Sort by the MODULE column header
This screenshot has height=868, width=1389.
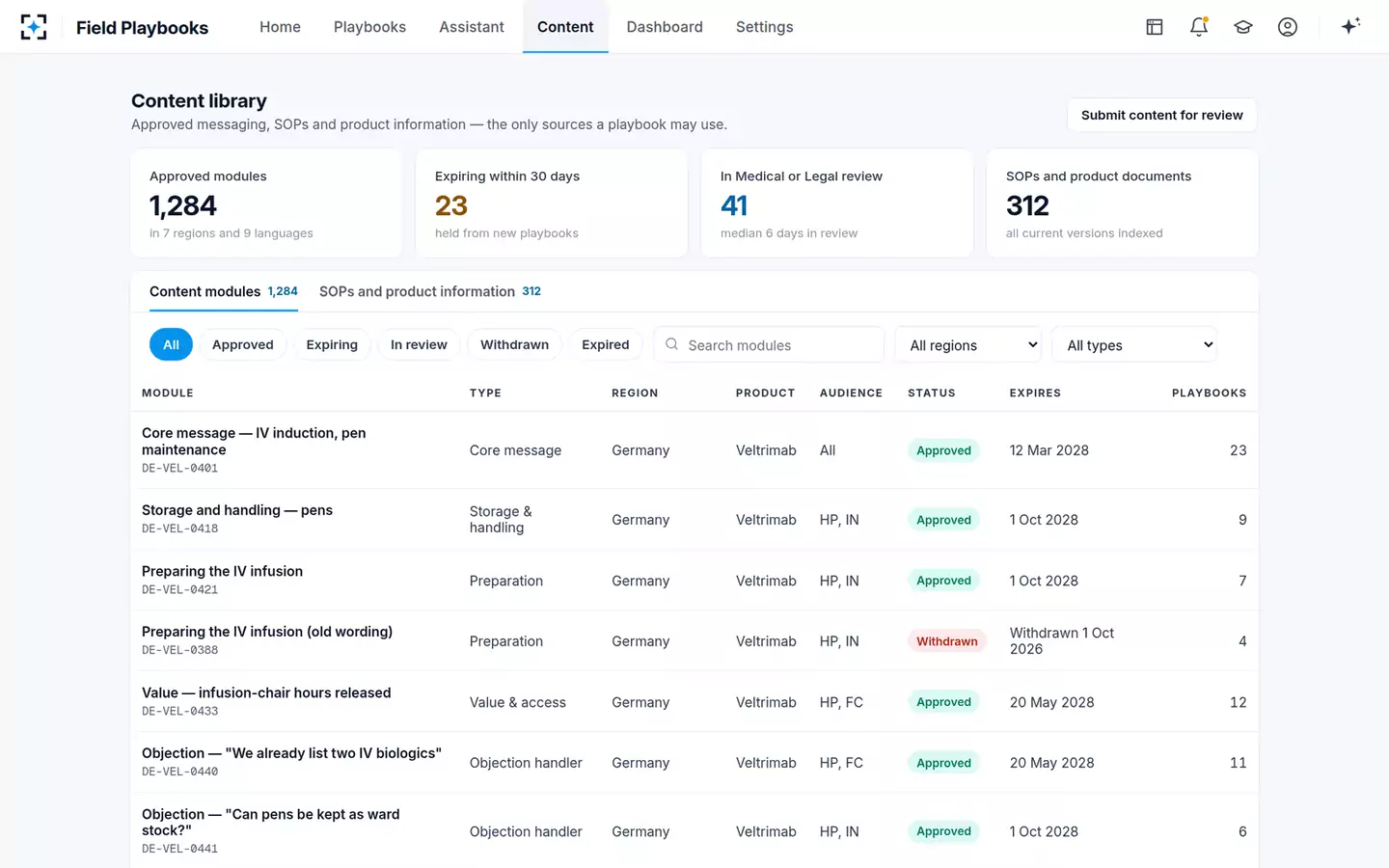pos(168,393)
